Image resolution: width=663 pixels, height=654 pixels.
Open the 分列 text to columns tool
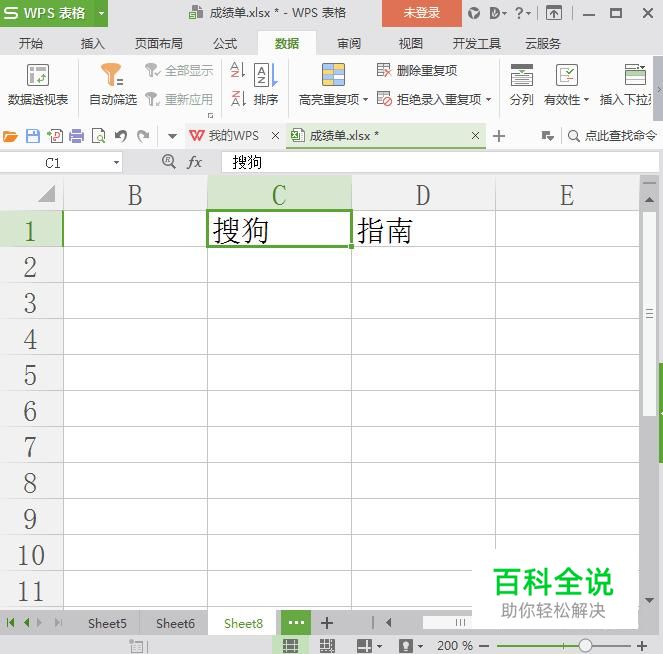[521, 85]
